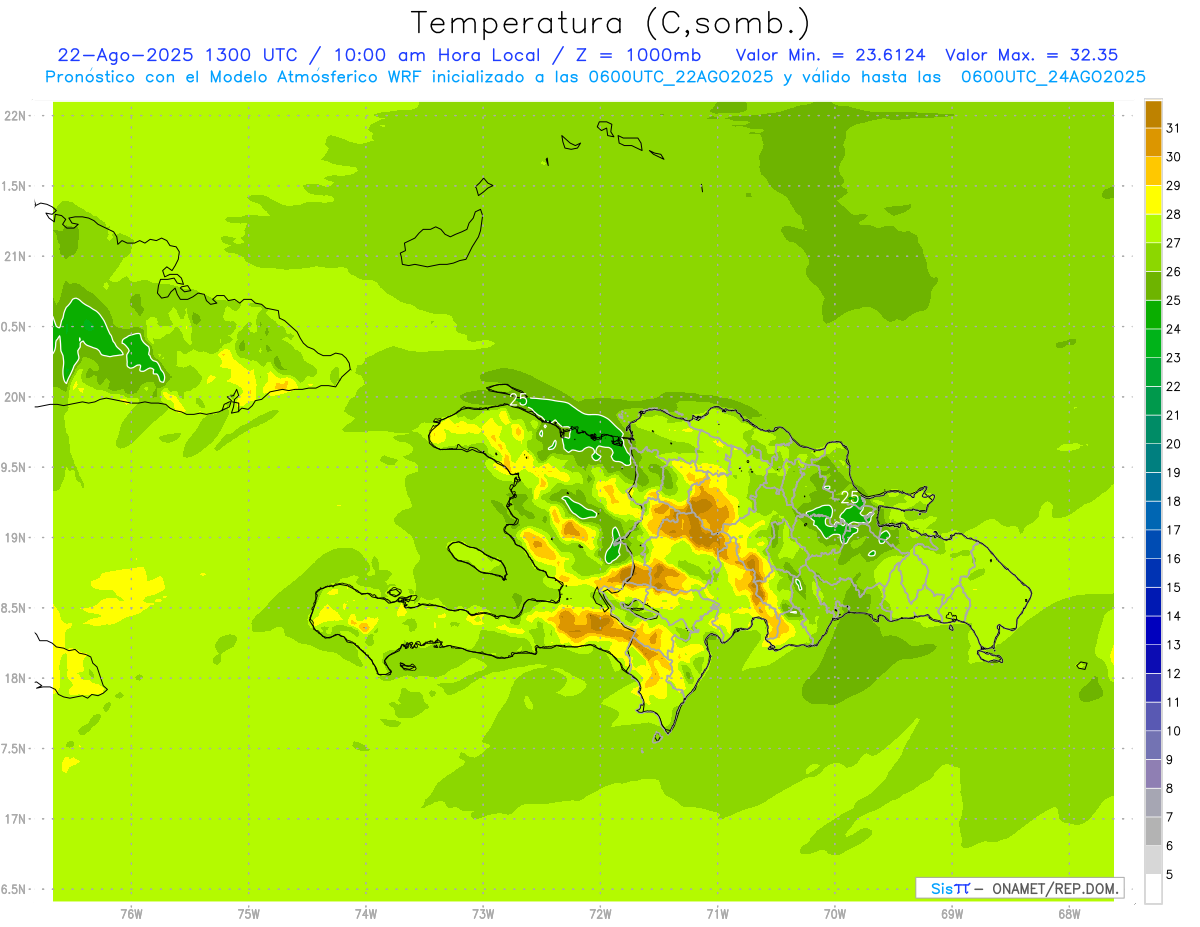This screenshot has height=927, width=1200.
Task: Click the '0600UTC_24AGO2025' valid-until time
Action: 1053,77
